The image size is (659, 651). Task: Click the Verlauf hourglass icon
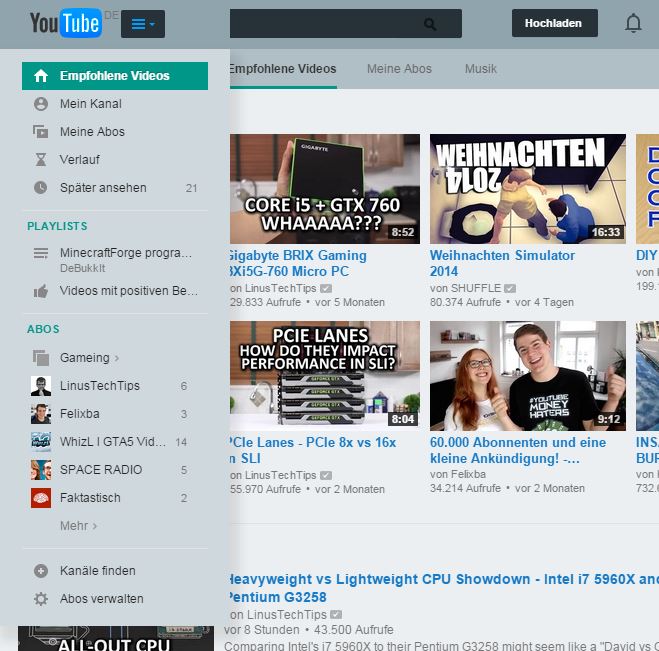pos(41,160)
